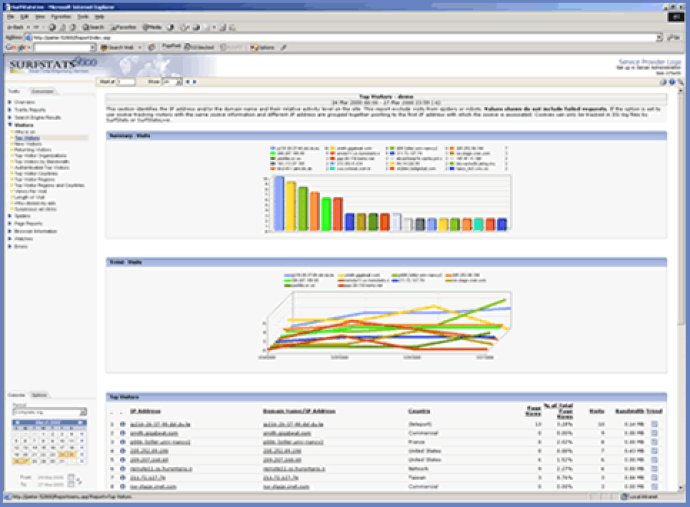The image size is (690, 507).
Task: Select Top Visitors in the sidebar tree
Action: pyautogui.click(x=27, y=138)
